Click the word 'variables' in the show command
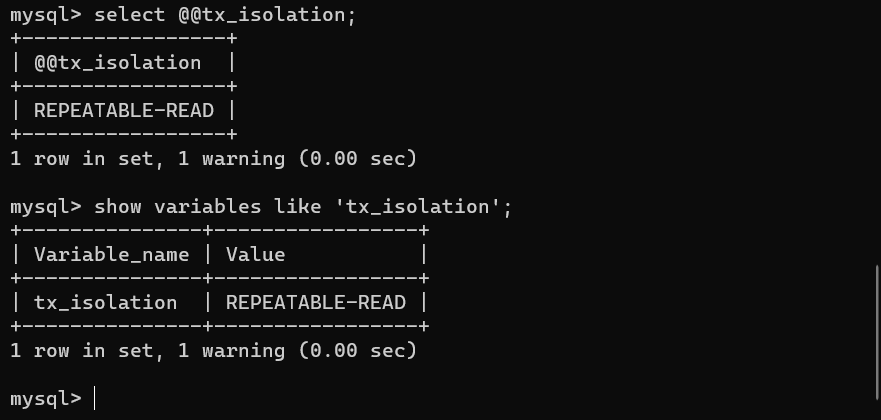The image size is (881, 420). coord(207,207)
